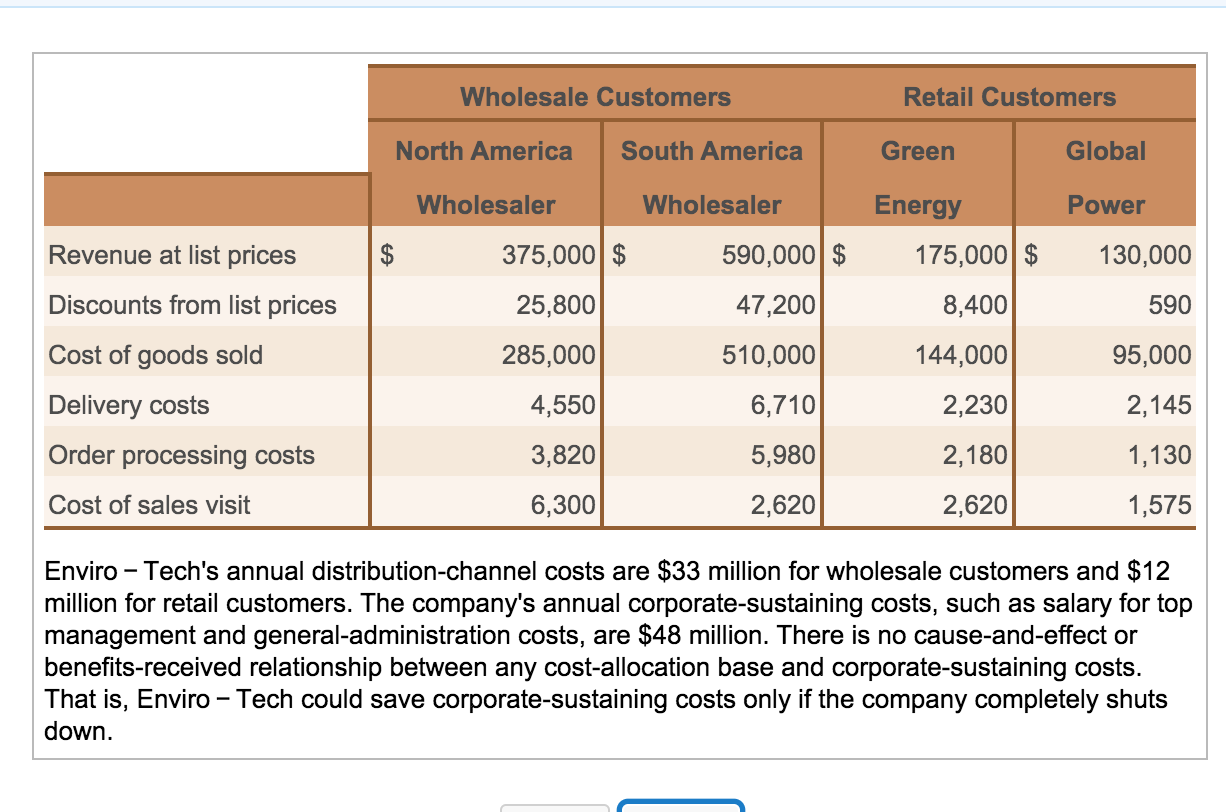Select the Delivery costs row label

pos(128,405)
